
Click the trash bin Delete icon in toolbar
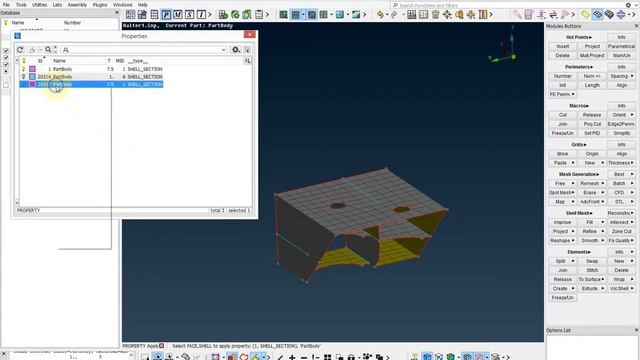pyautogui.click(x=436, y=15)
